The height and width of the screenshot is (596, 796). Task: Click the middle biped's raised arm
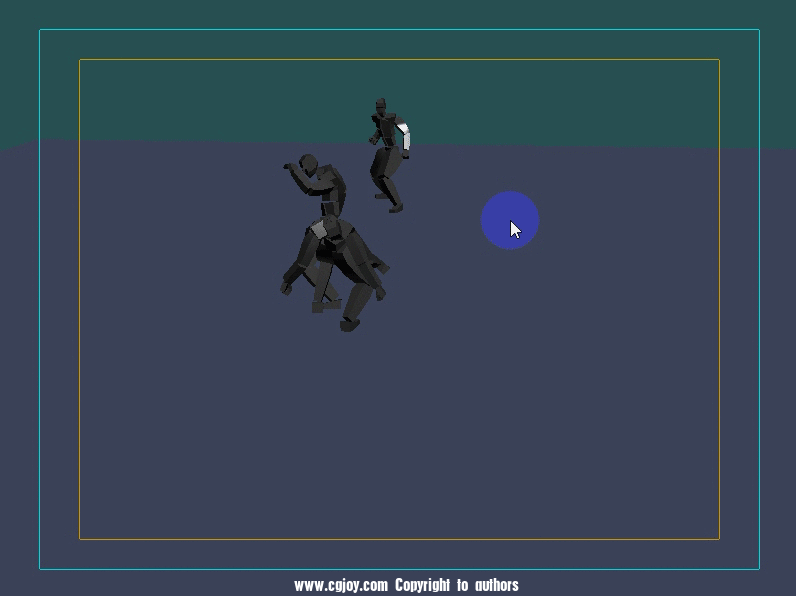[296, 171]
